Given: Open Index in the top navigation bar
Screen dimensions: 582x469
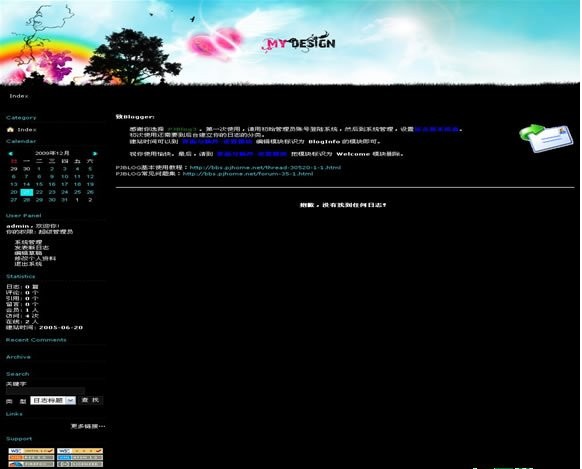Looking at the screenshot, I should tap(19, 96).
